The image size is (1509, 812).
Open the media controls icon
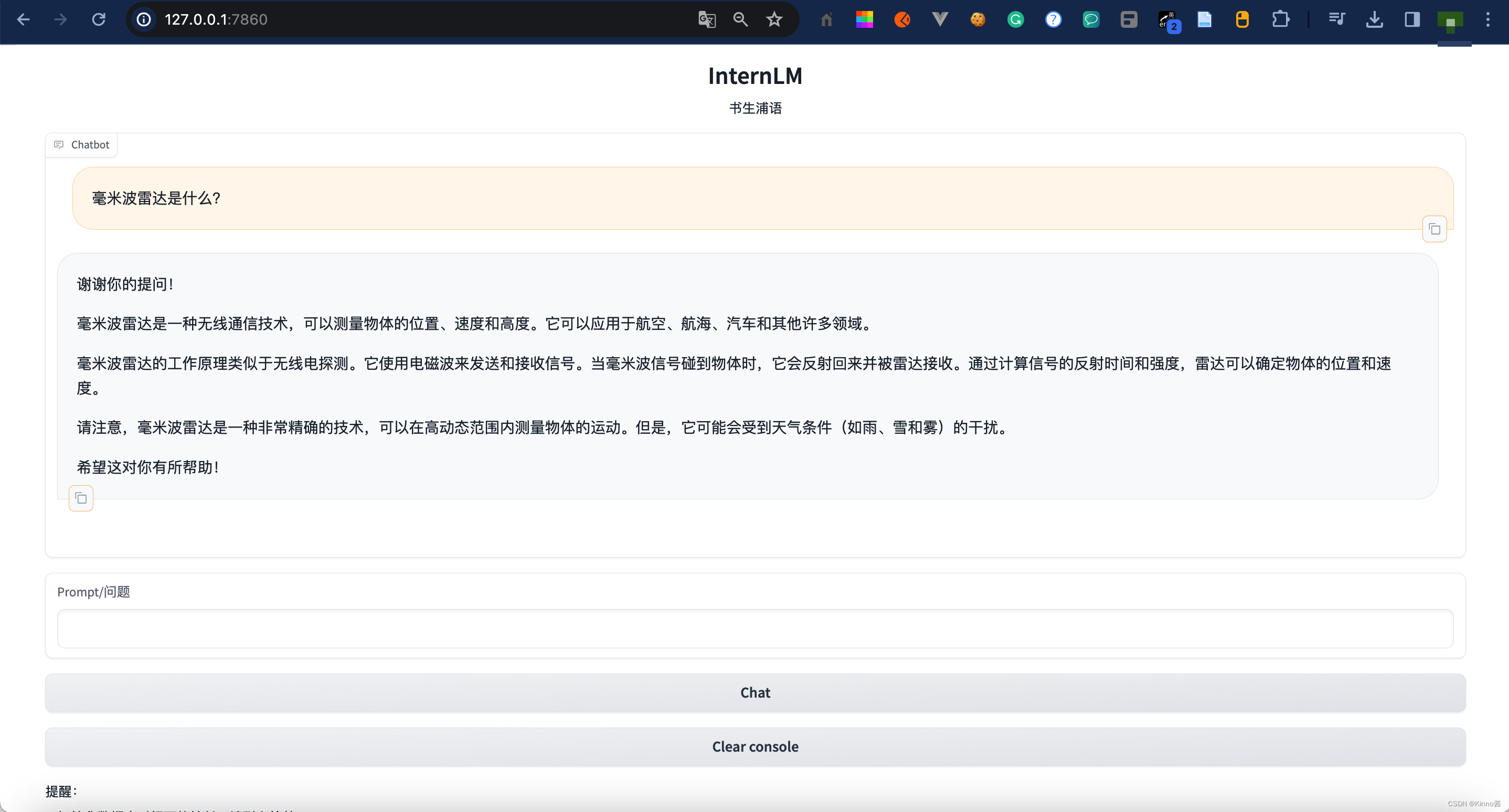click(1337, 20)
